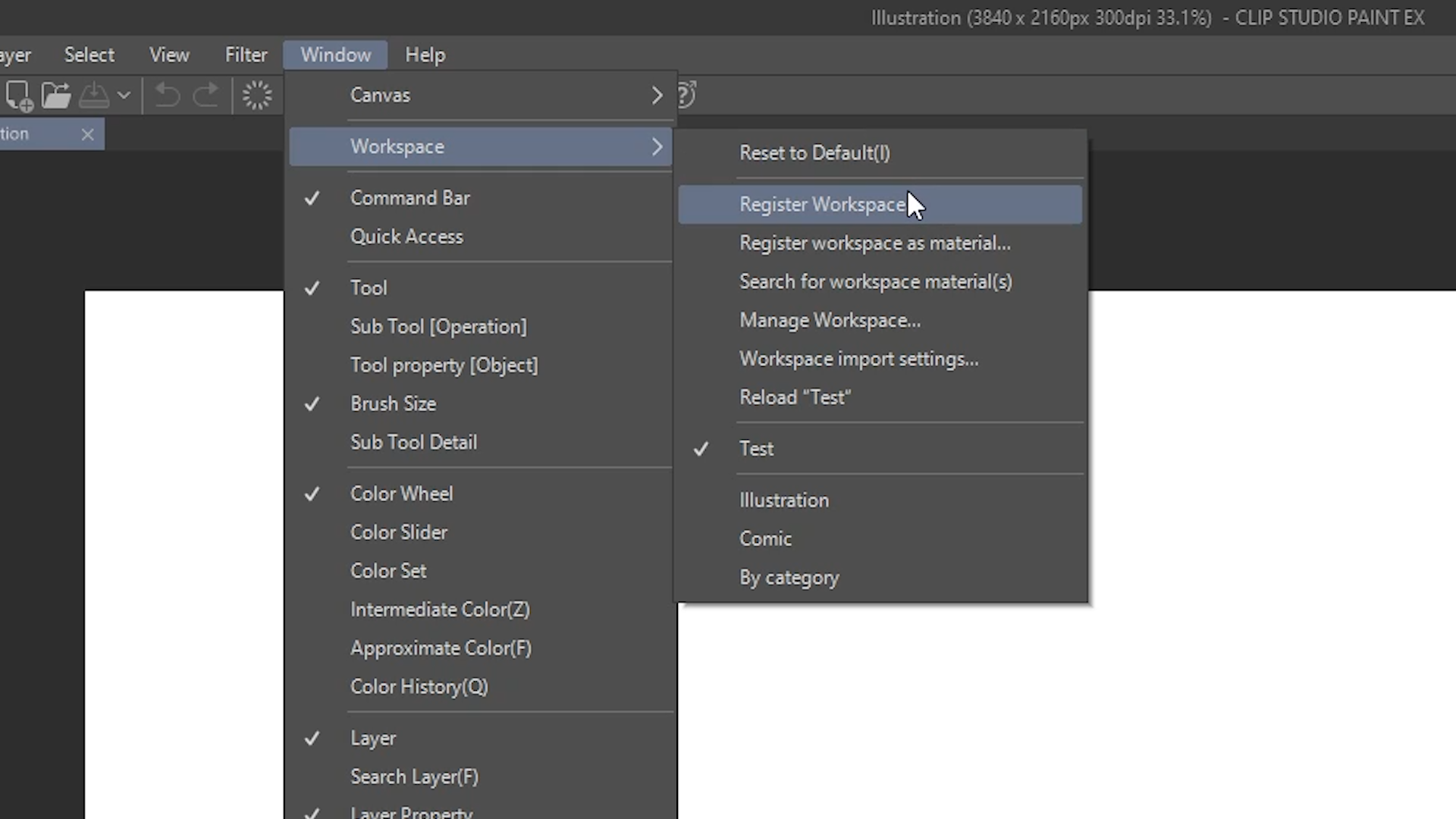Viewport: 1456px width, 819px height.
Task: Open the Filter menu
Action: (x=246, y=55)
